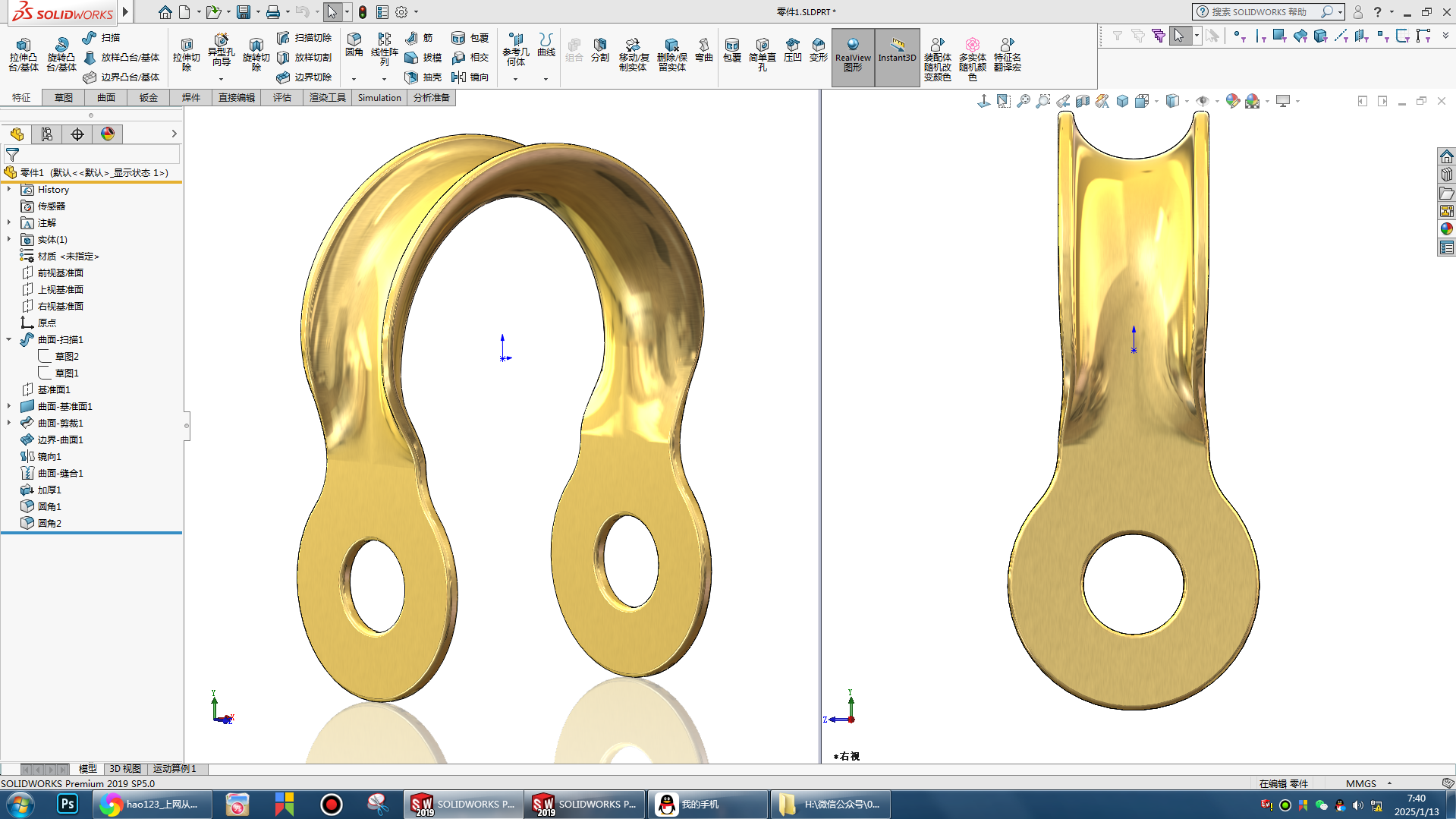Click the Section View icon in view toolbar

pos(1083,101)
